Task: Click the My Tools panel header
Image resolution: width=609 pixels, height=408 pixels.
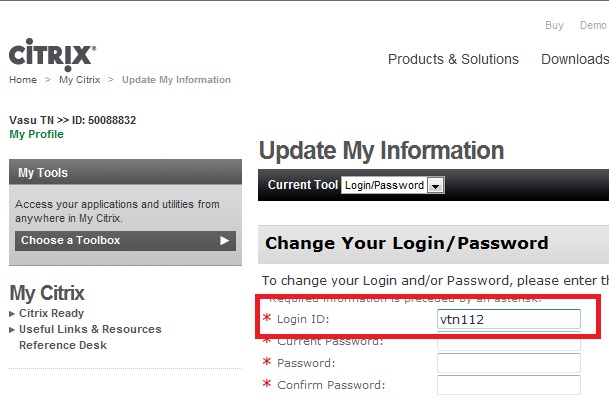Action: pos(125,173)
